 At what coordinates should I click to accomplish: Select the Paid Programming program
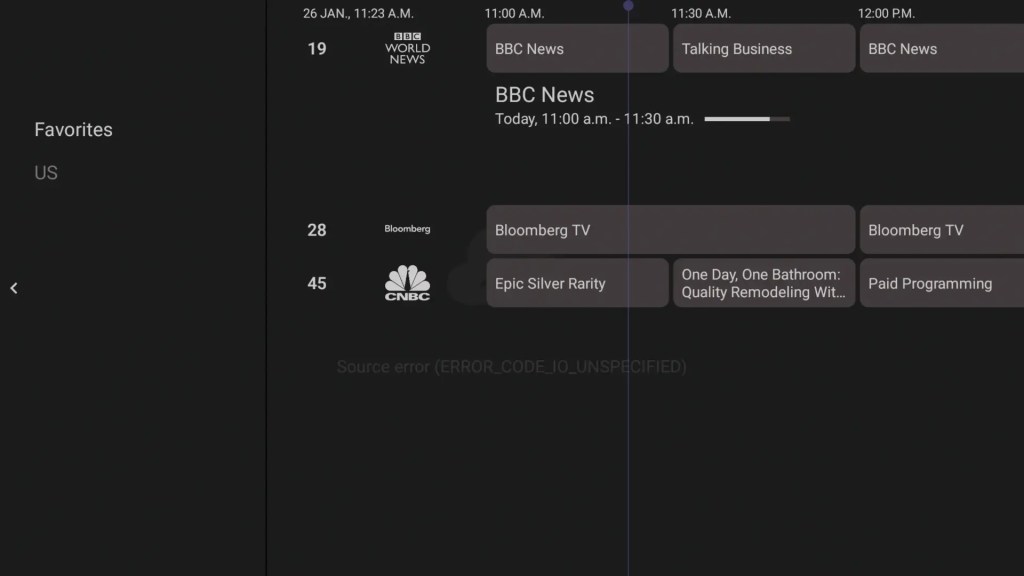click(x=942, y=283)
